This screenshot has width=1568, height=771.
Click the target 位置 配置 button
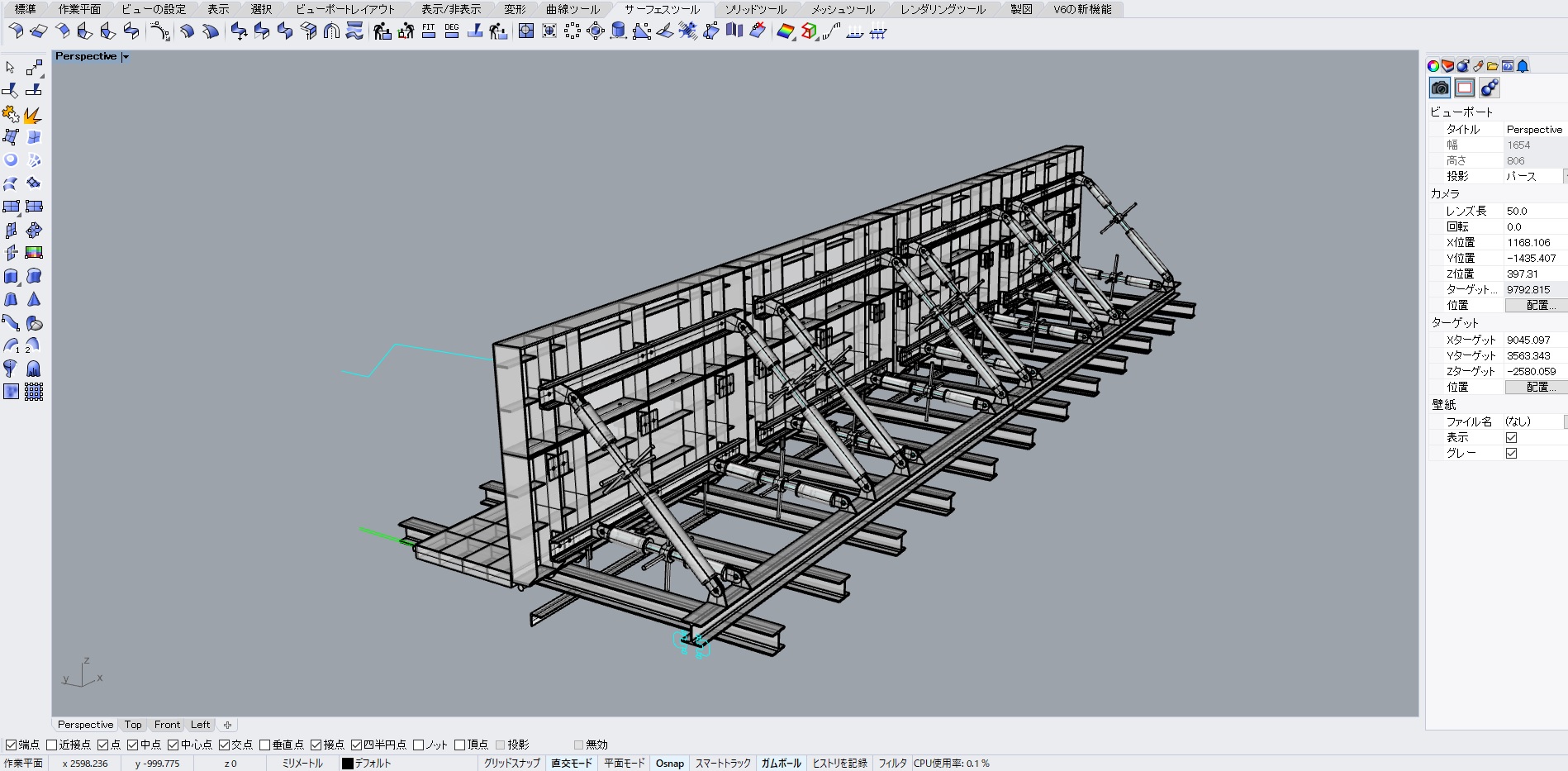click(1536, 387)
